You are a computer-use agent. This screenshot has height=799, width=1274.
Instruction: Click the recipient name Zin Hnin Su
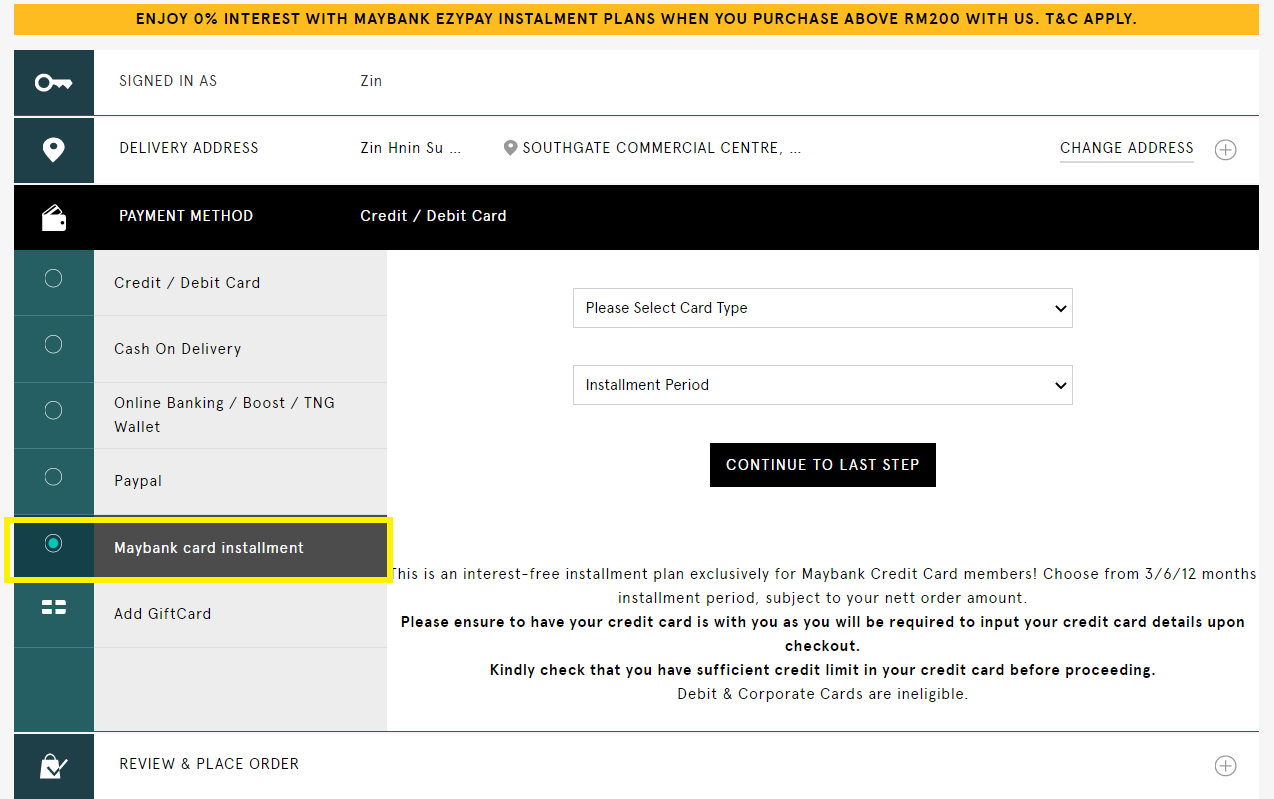click(x=410, y=148)
